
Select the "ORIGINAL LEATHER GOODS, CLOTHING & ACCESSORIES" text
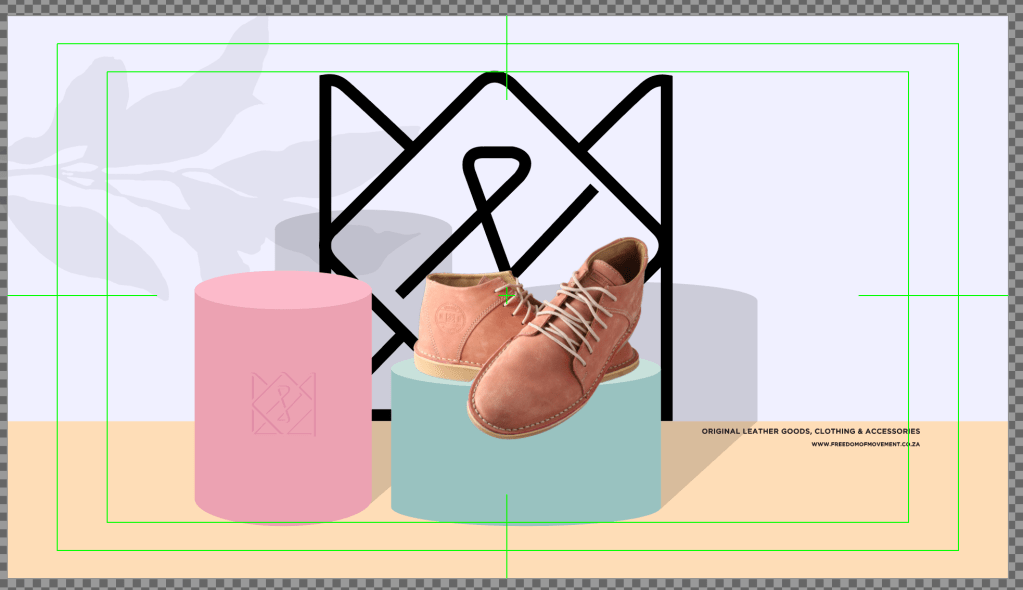(x=810, y=432)
